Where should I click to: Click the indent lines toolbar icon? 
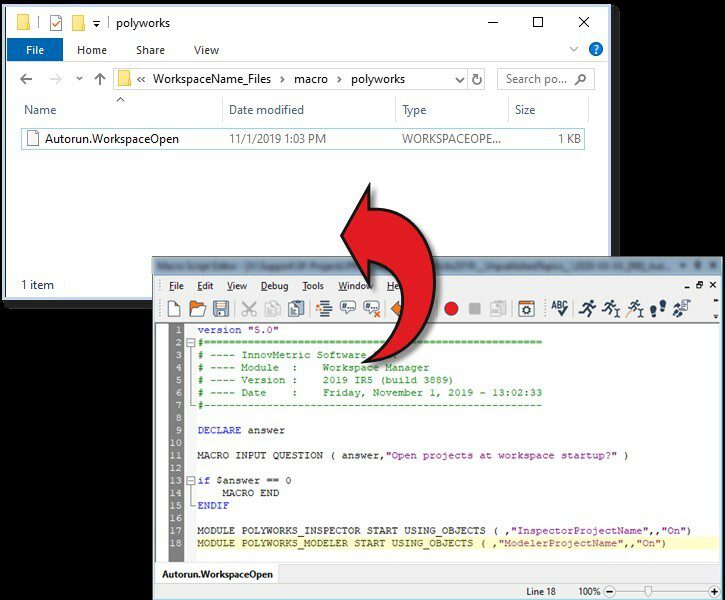pos(324,309)
